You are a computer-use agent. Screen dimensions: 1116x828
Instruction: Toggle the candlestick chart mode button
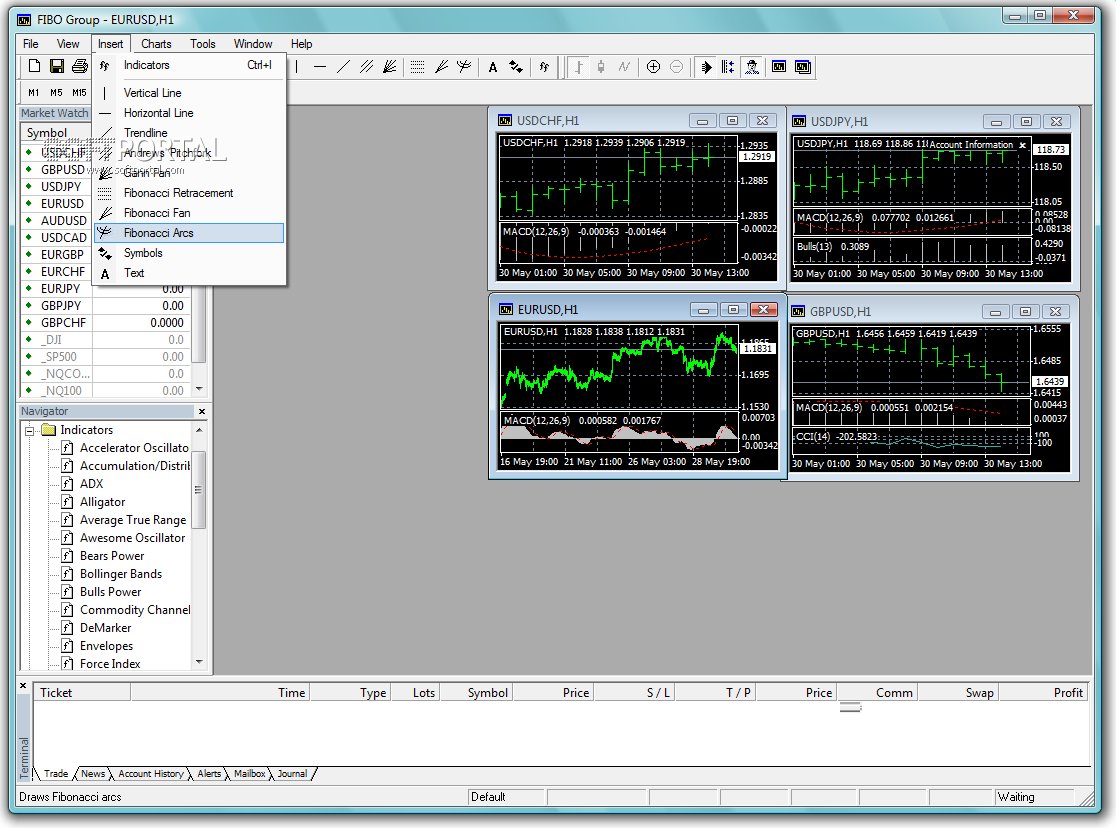(601, 67)
